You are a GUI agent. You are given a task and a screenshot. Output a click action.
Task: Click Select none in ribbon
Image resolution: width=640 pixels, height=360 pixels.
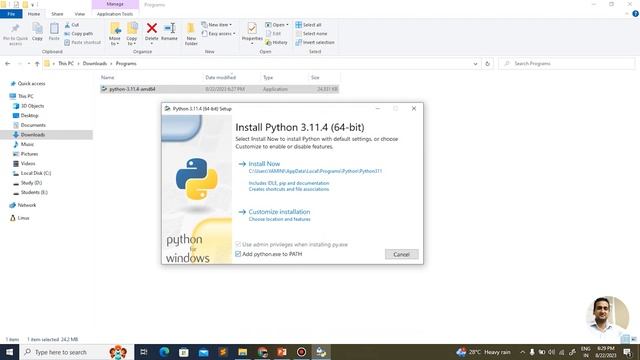[311, 33]
